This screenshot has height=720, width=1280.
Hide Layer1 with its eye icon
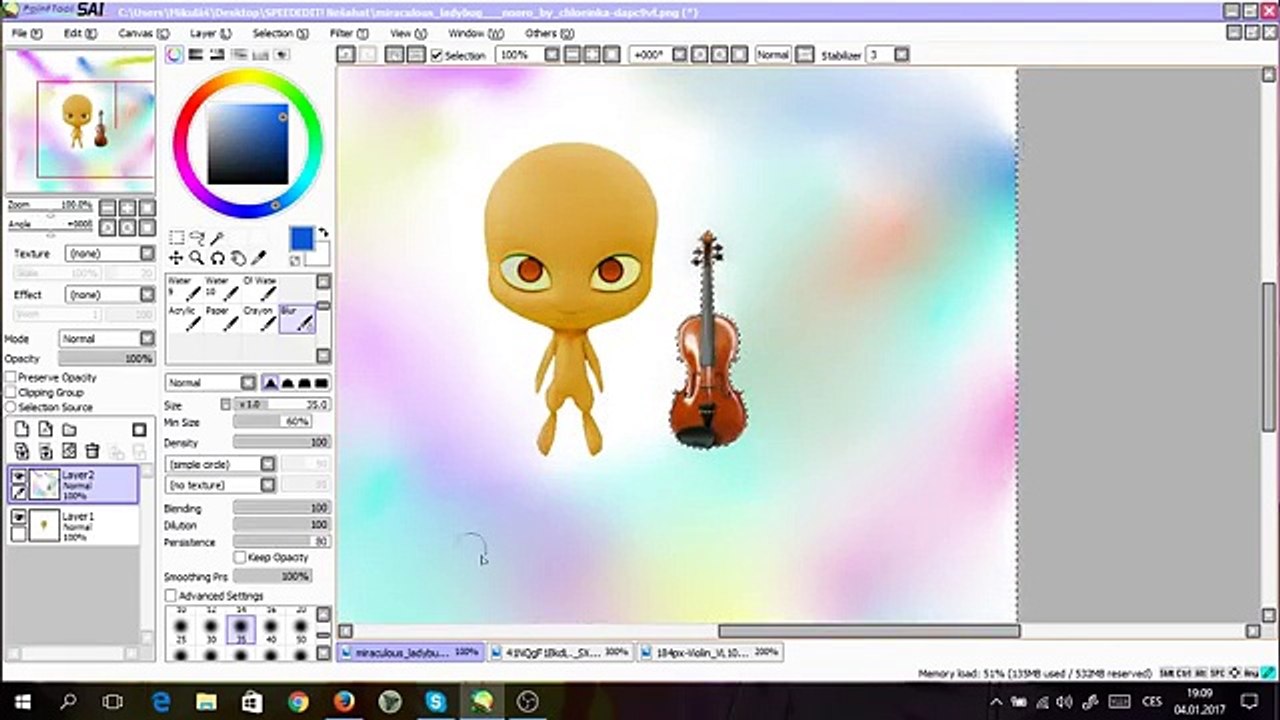coord(18,516)
